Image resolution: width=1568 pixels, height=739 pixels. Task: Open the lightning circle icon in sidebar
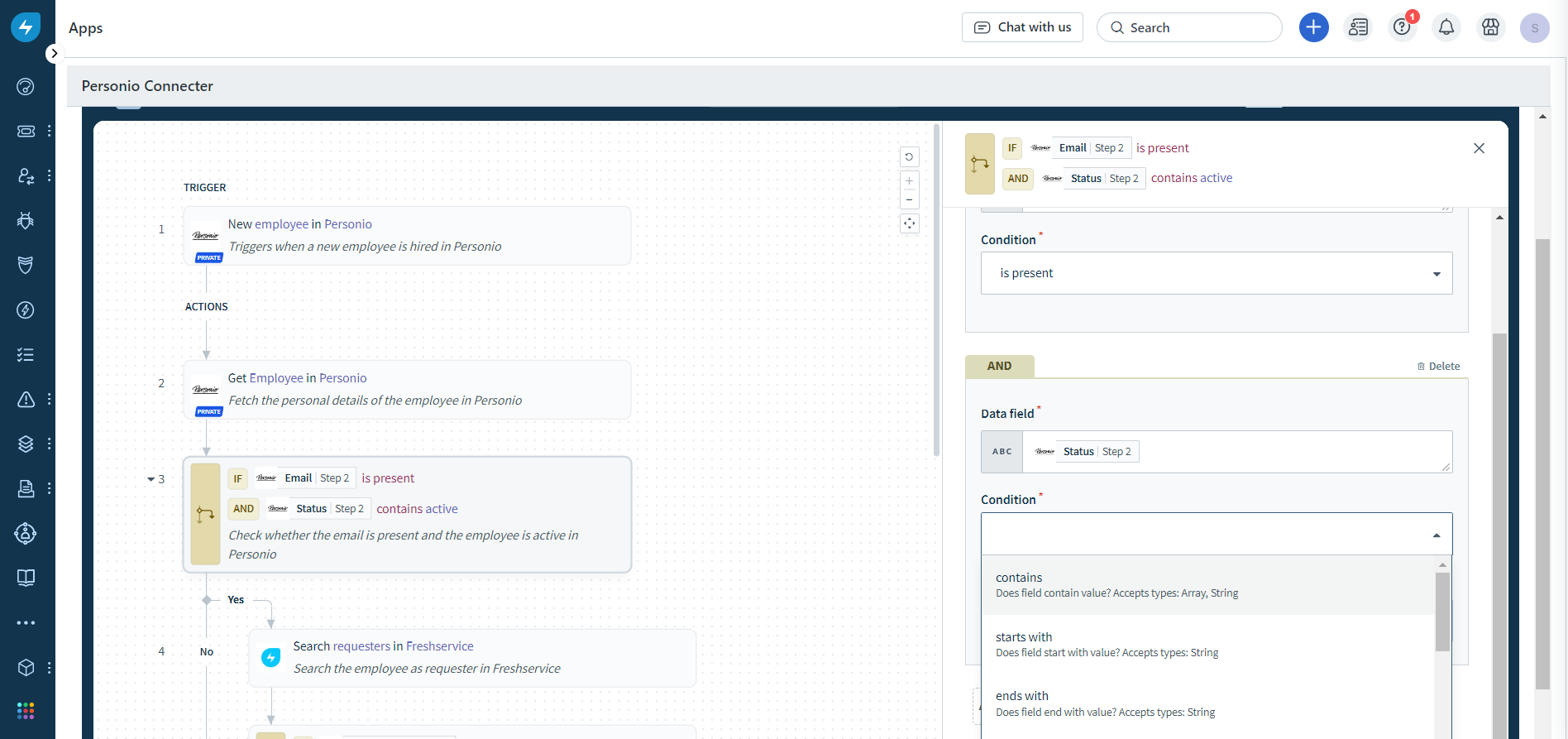click(x=26, y=310)
